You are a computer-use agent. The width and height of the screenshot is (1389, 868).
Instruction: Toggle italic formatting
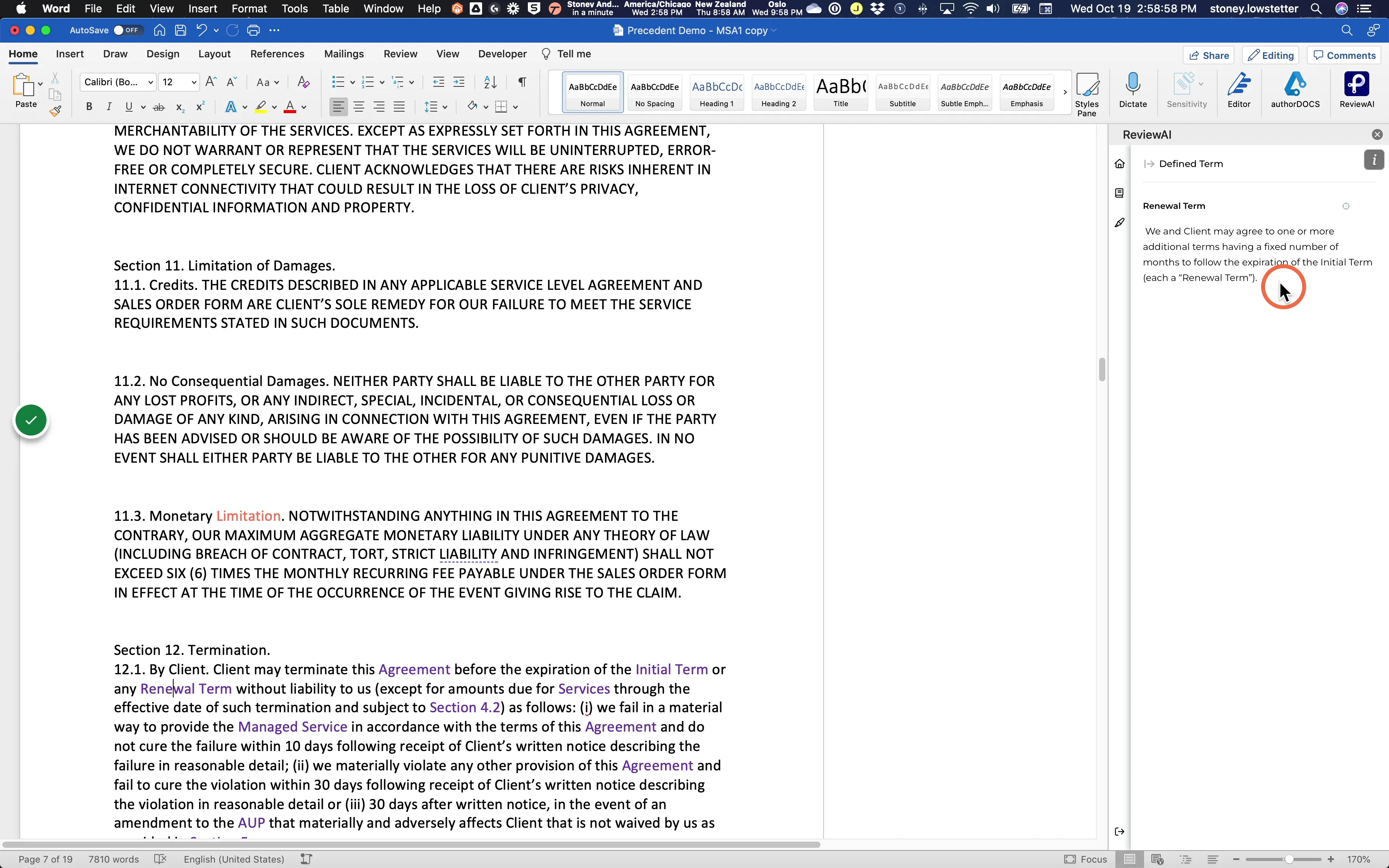(109, 107)
